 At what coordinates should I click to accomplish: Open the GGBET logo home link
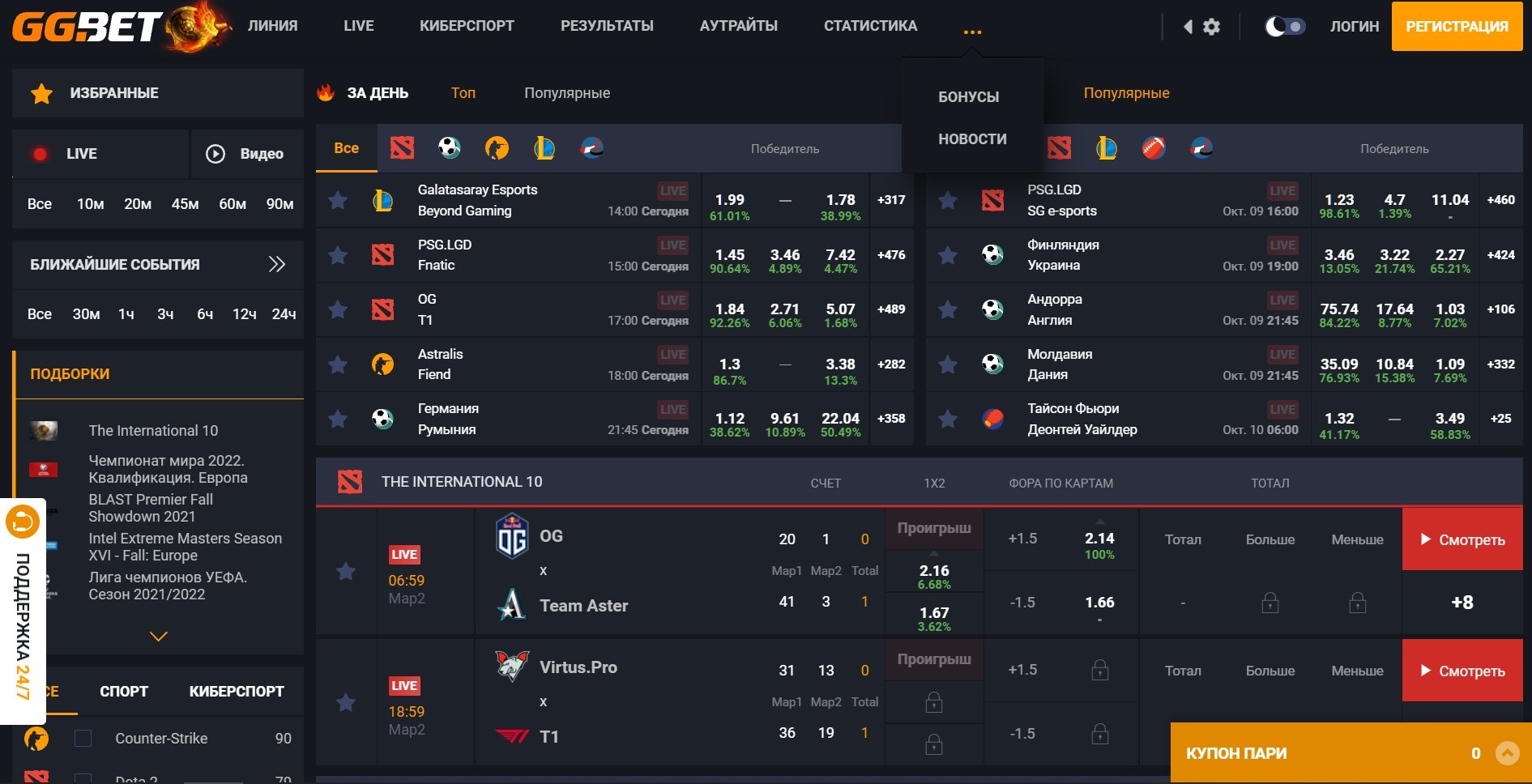(x=122, y=27)
